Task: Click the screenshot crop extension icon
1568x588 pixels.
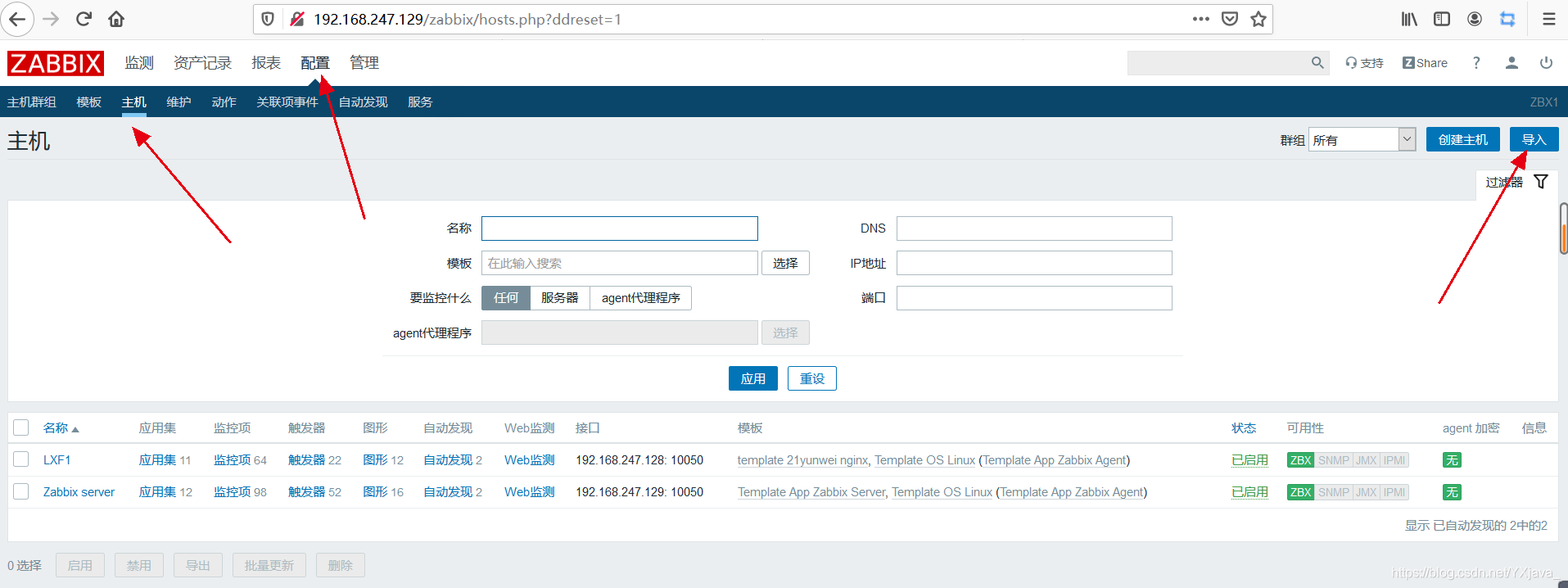Action: (1507, 19)
